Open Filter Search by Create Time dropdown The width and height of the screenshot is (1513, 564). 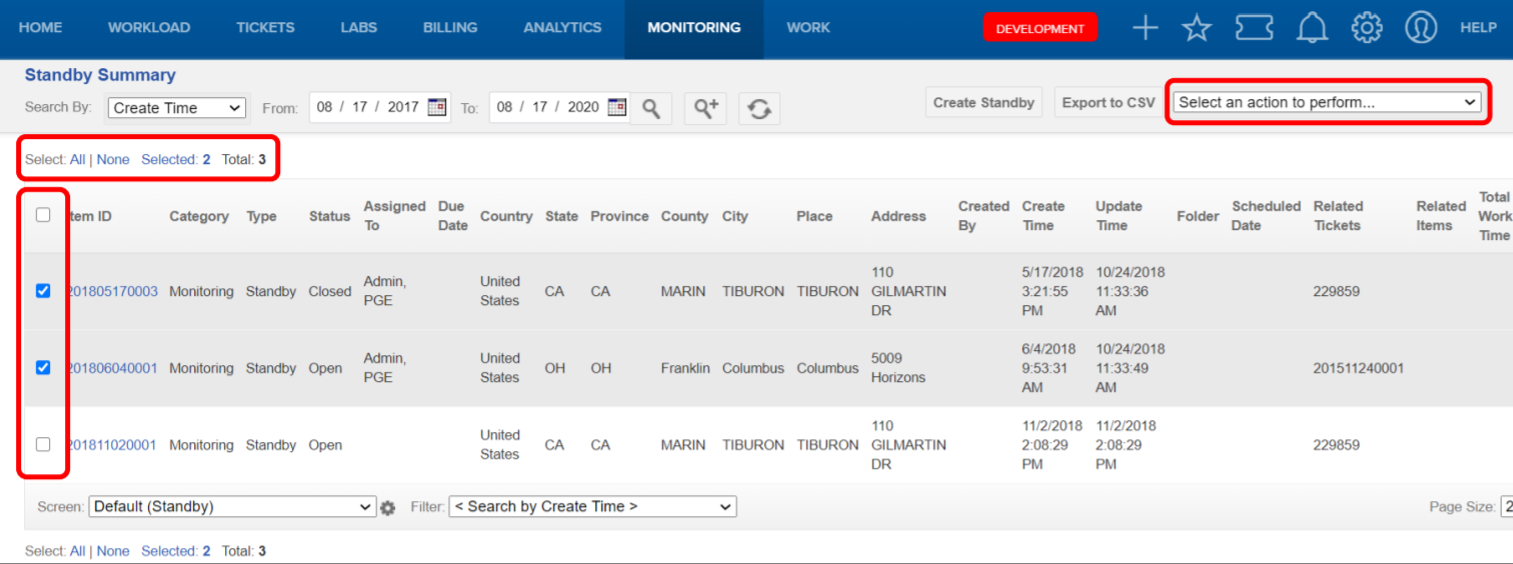pos(593,507)
